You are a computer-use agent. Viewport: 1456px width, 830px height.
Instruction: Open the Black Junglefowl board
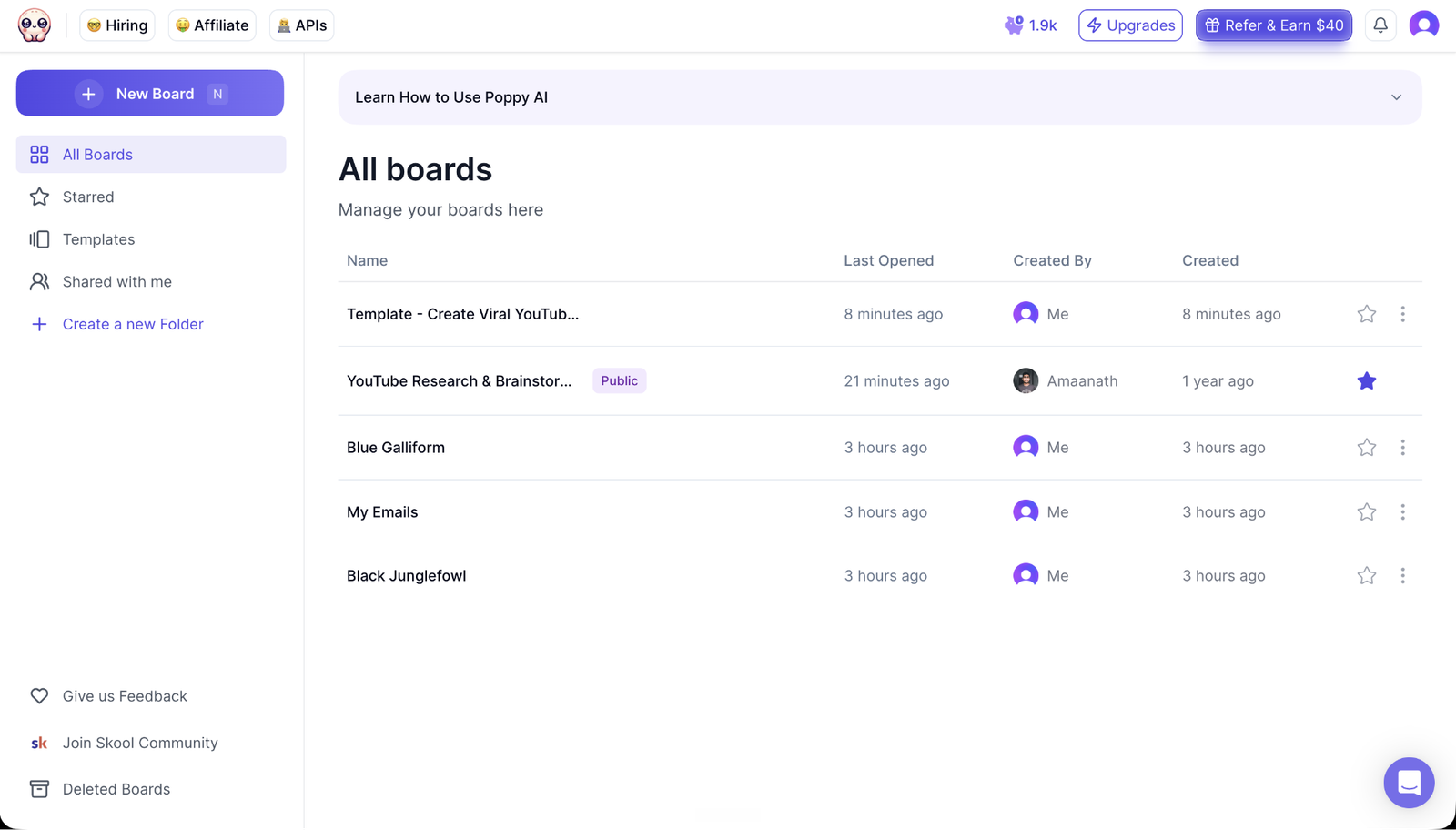(x=407, y=576)
